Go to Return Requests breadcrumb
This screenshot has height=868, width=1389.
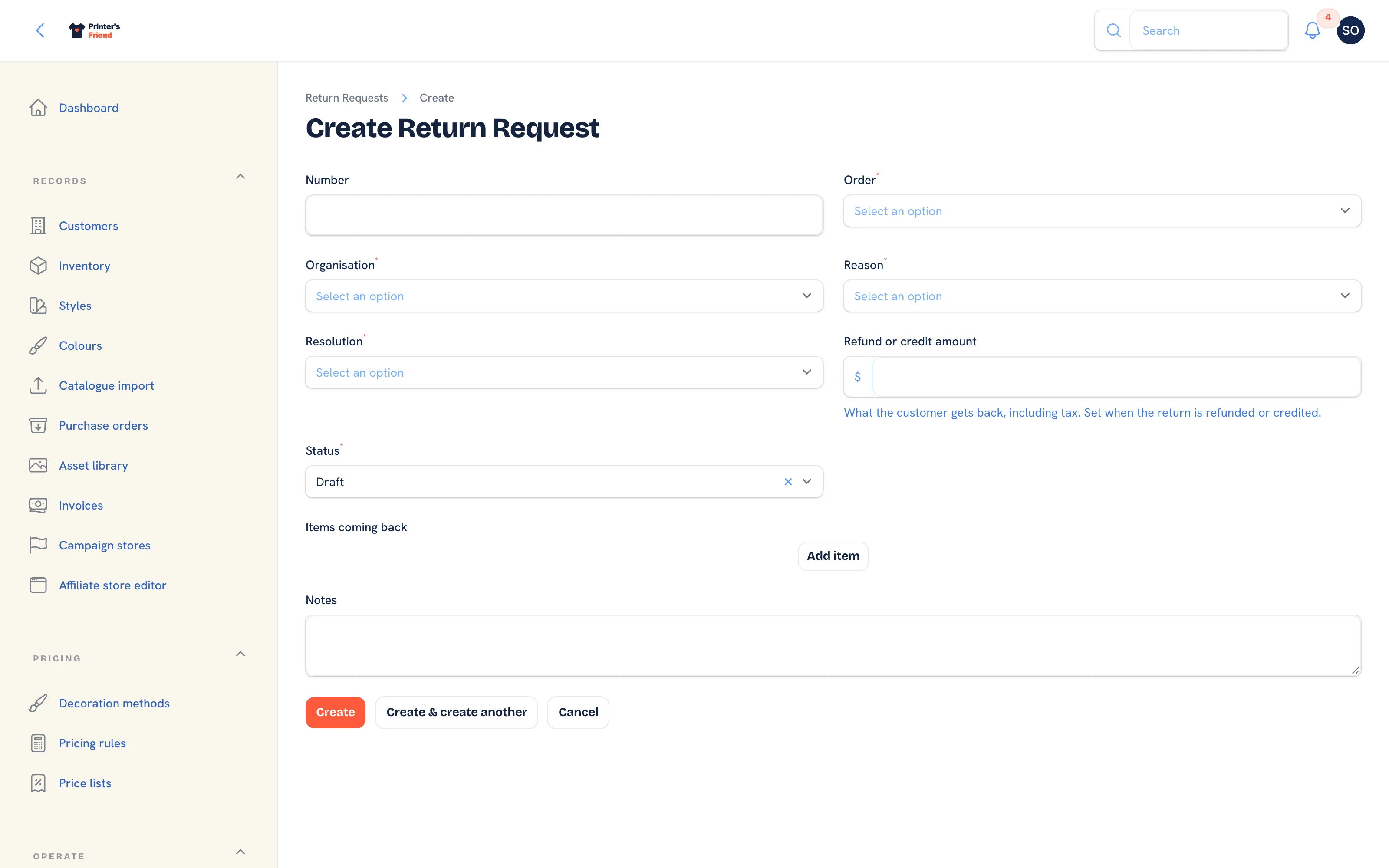click(347, 98)
